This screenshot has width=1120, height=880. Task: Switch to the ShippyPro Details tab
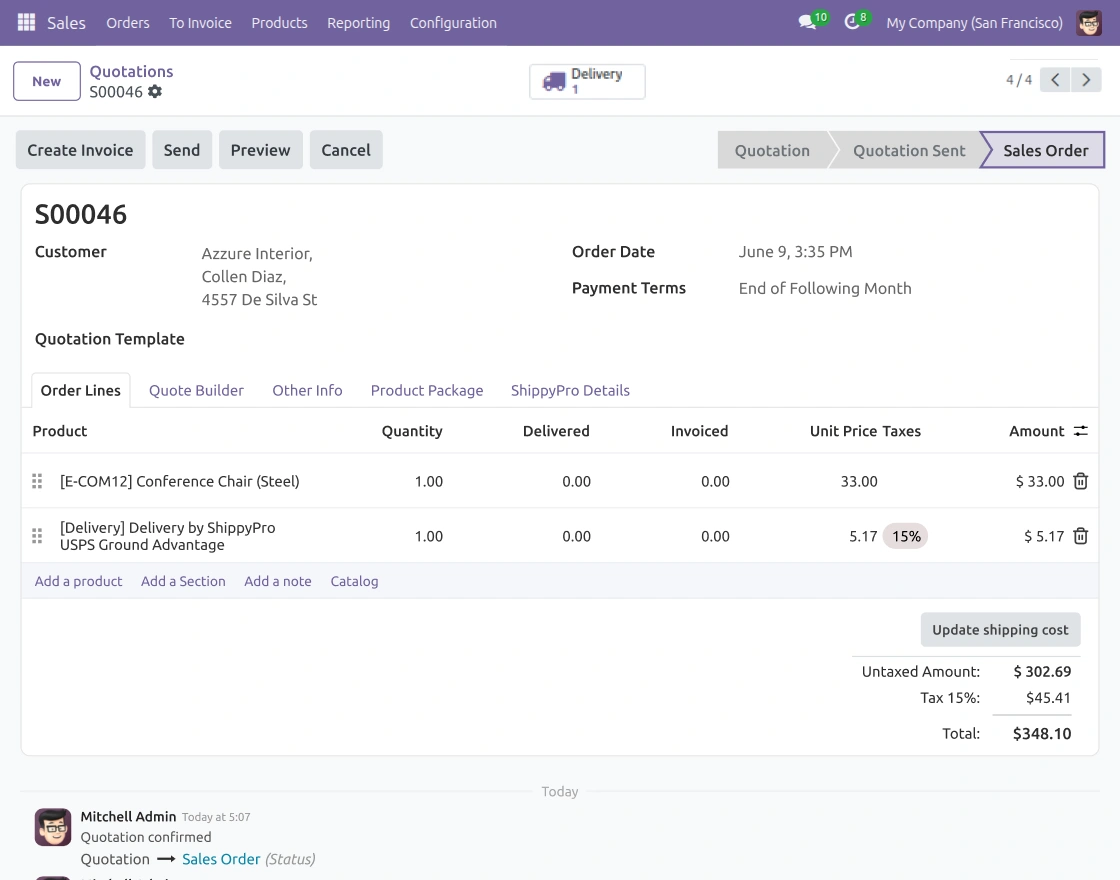point(570,391)
